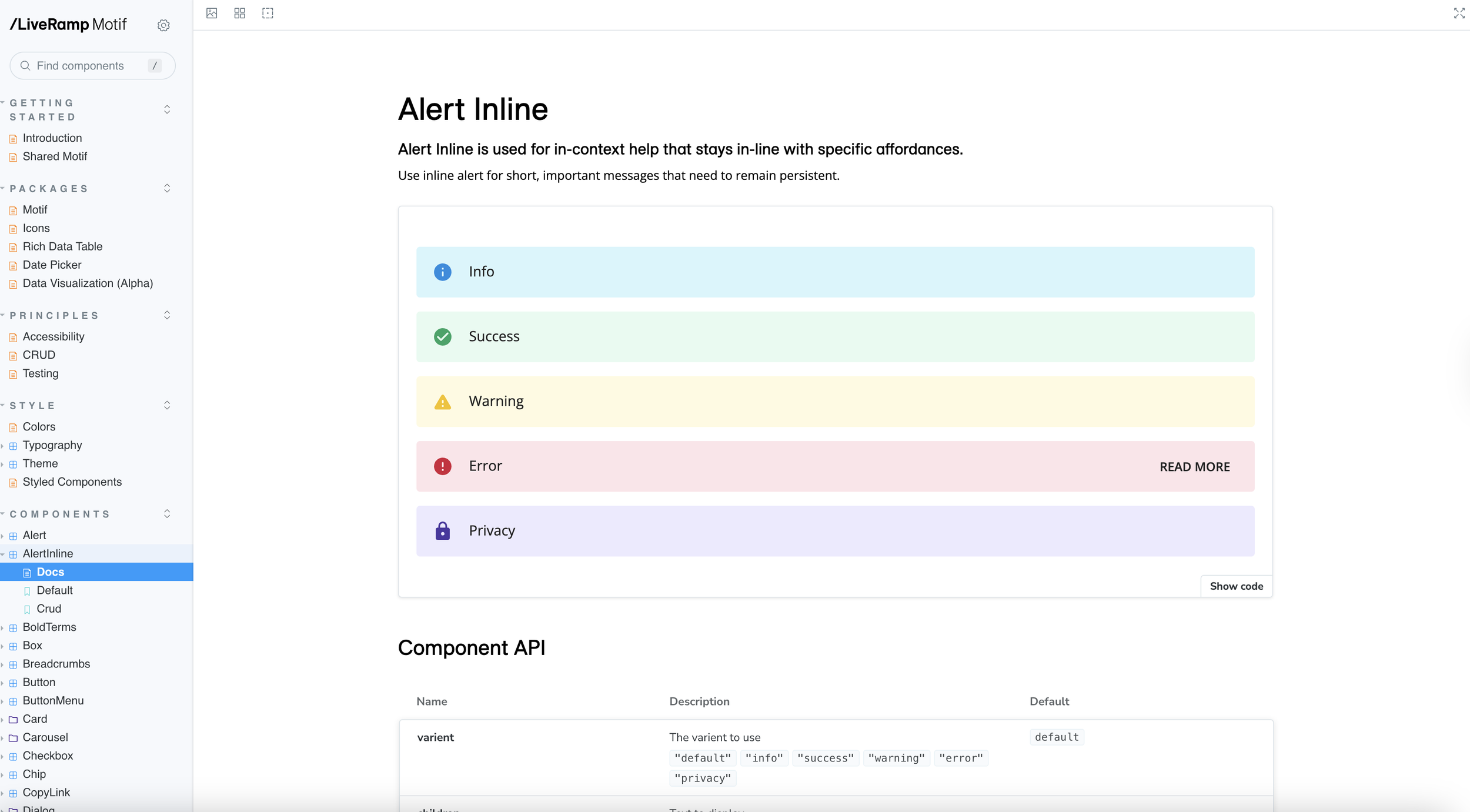Enter full screen with expand icon
This screenshot has width=1470, height=812.
tap(1459, 13)
